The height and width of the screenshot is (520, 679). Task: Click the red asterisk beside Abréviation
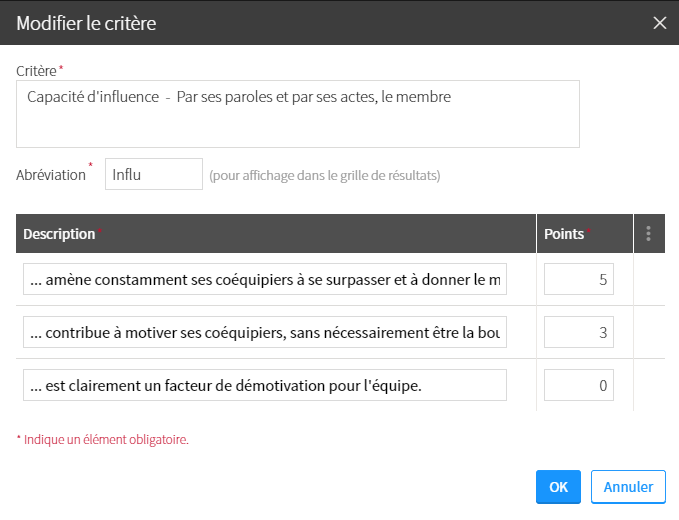91,165
